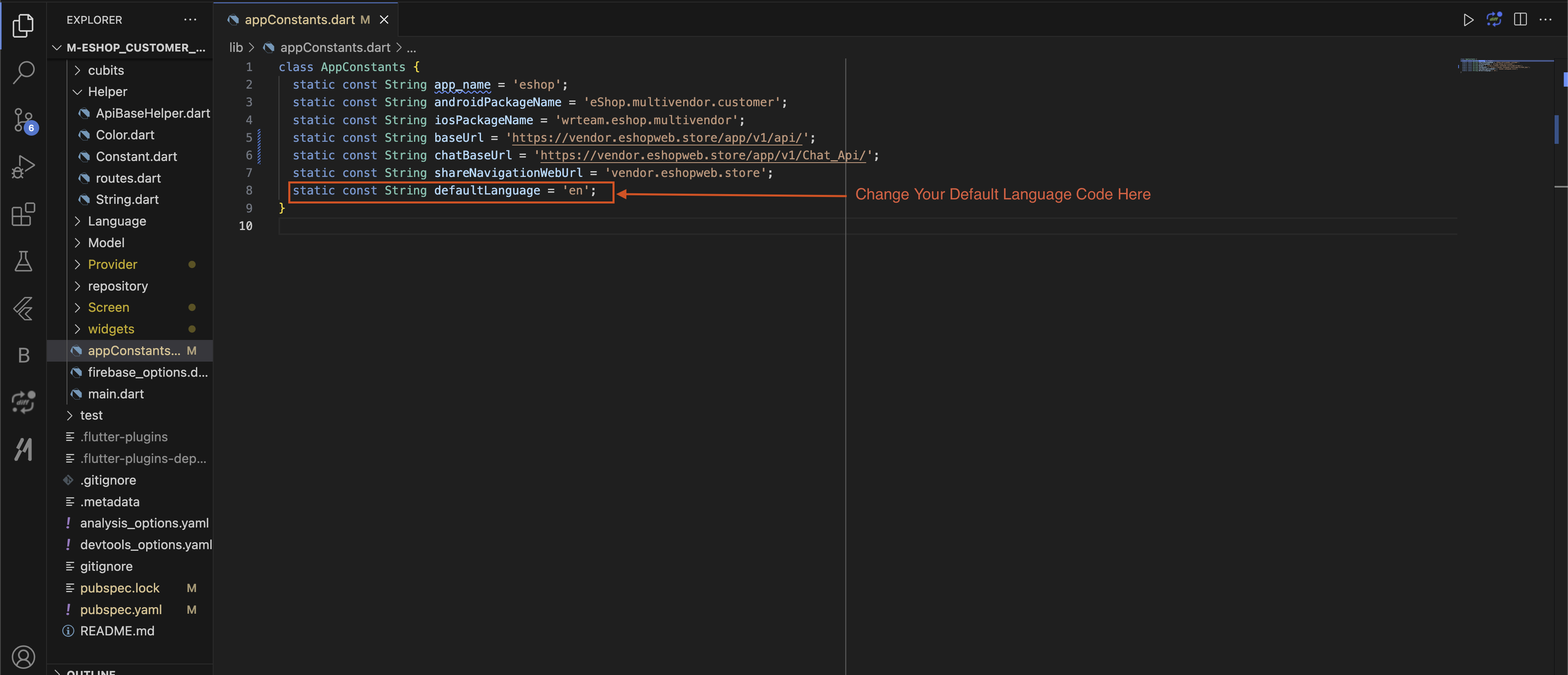
Task: Open pubspec.yaml from the explorer
Action: 120,610
